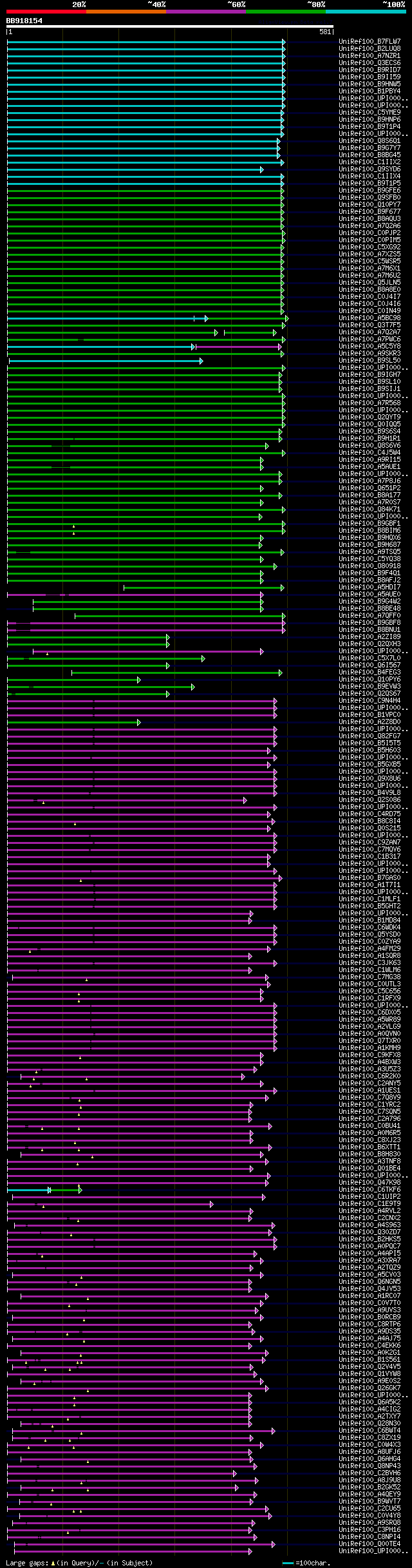
Task: Select hit label UniRef100_A5BC98
Action: [370, 318]
